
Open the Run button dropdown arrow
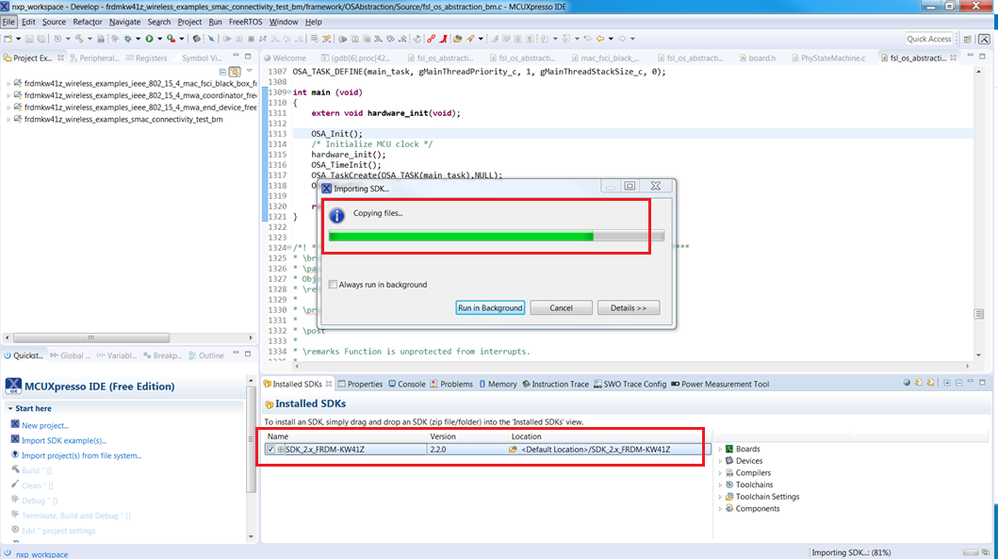(160, 39)
